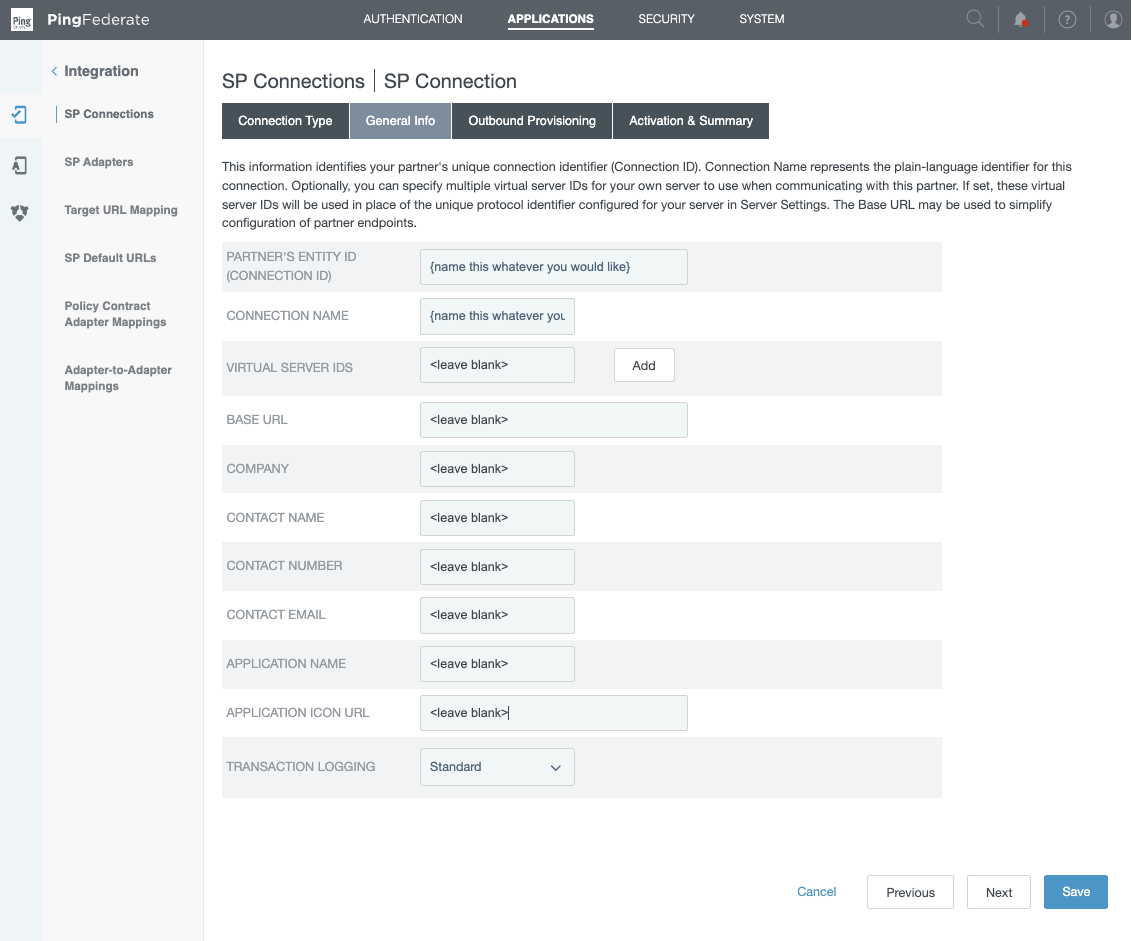Open the Transaction Logging dropdown
Image resolution: width=1132 pixels, height=941 pixels.
(497, 766)
